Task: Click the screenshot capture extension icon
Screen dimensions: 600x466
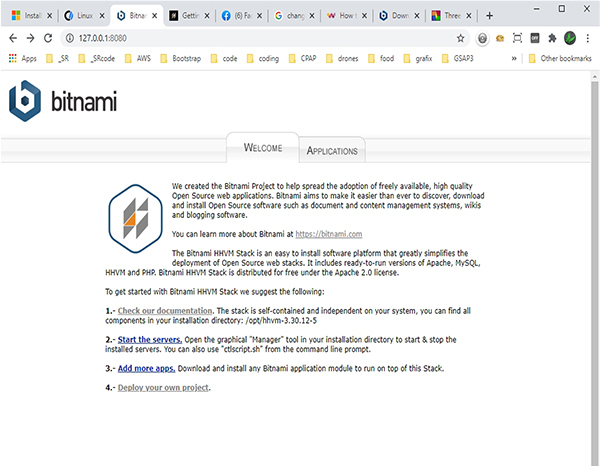Action: [x=517, y=38]
